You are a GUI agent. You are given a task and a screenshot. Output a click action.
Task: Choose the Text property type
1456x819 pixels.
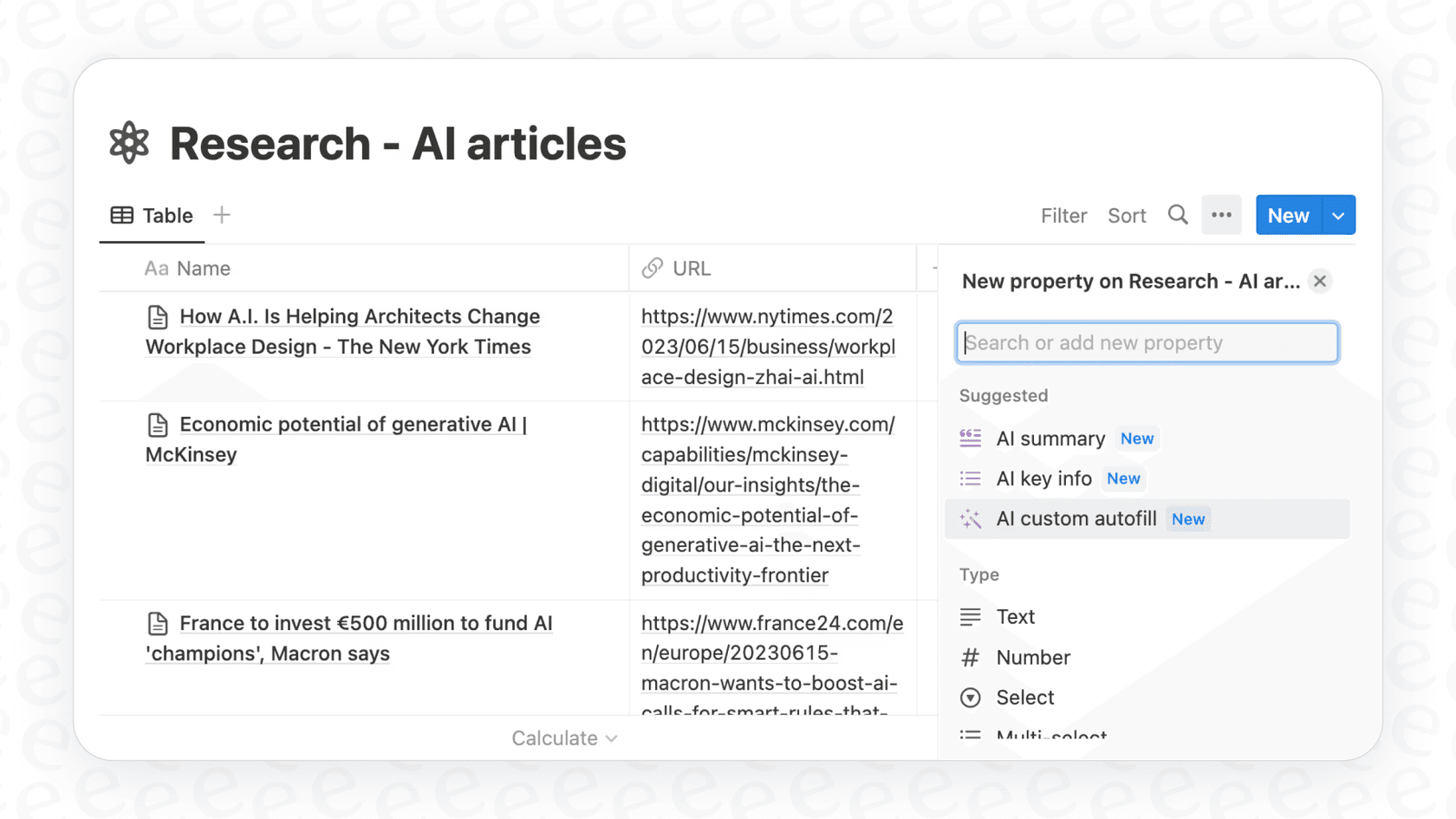pos(1016,616)
